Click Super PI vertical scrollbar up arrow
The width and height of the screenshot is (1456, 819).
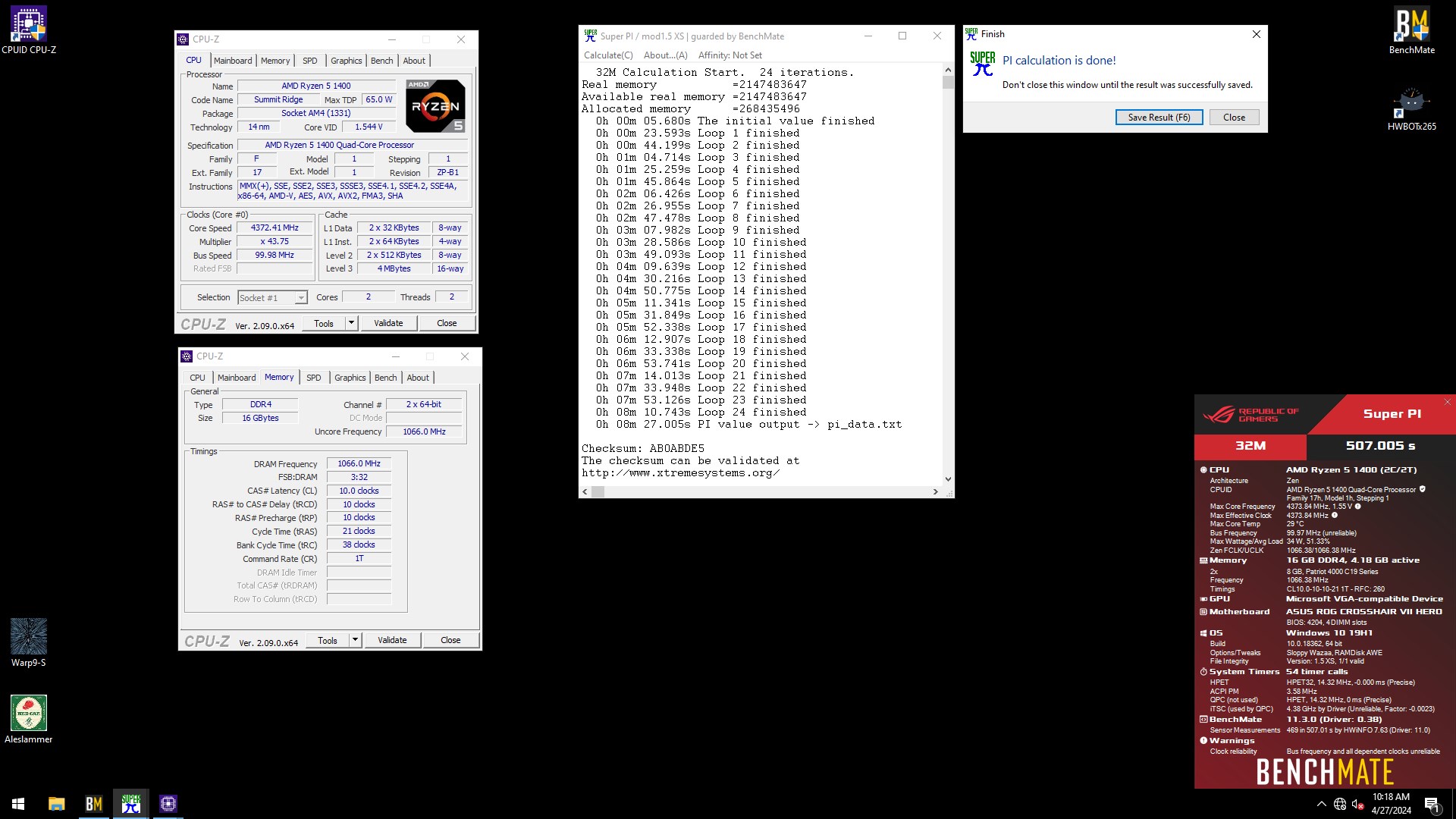point(948,70)
